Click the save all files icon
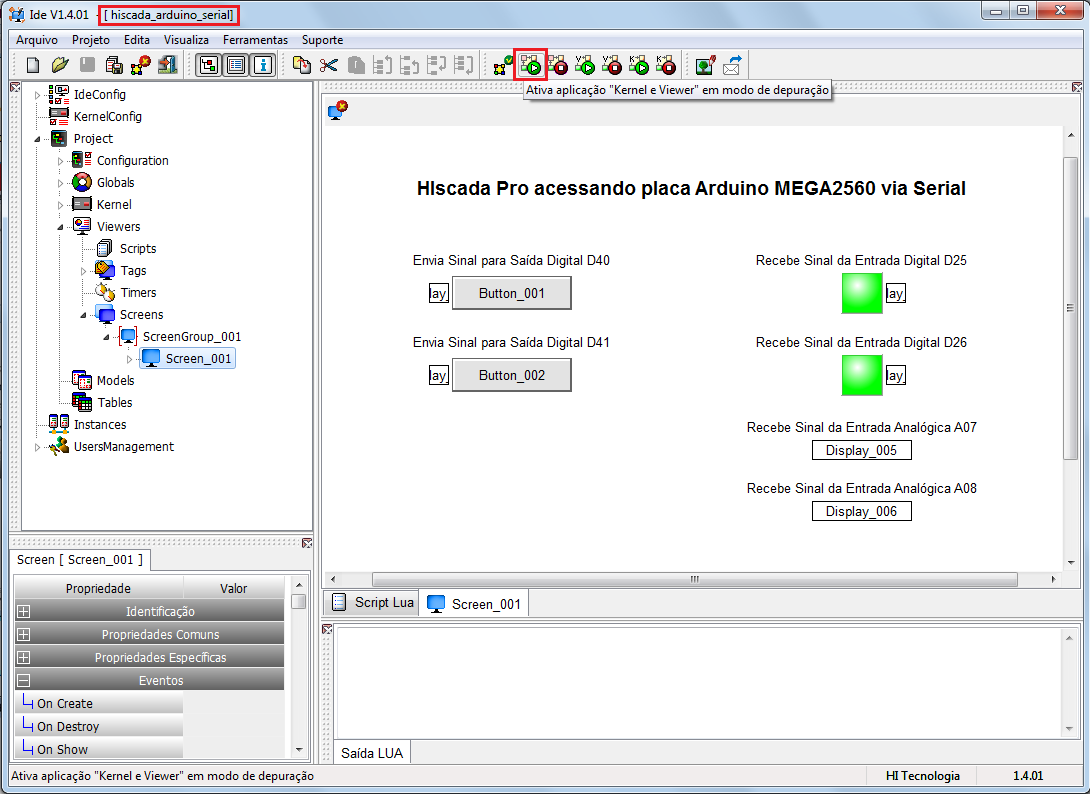The height and width of the screenshot is (794, 1090). [x=114, y=65]
